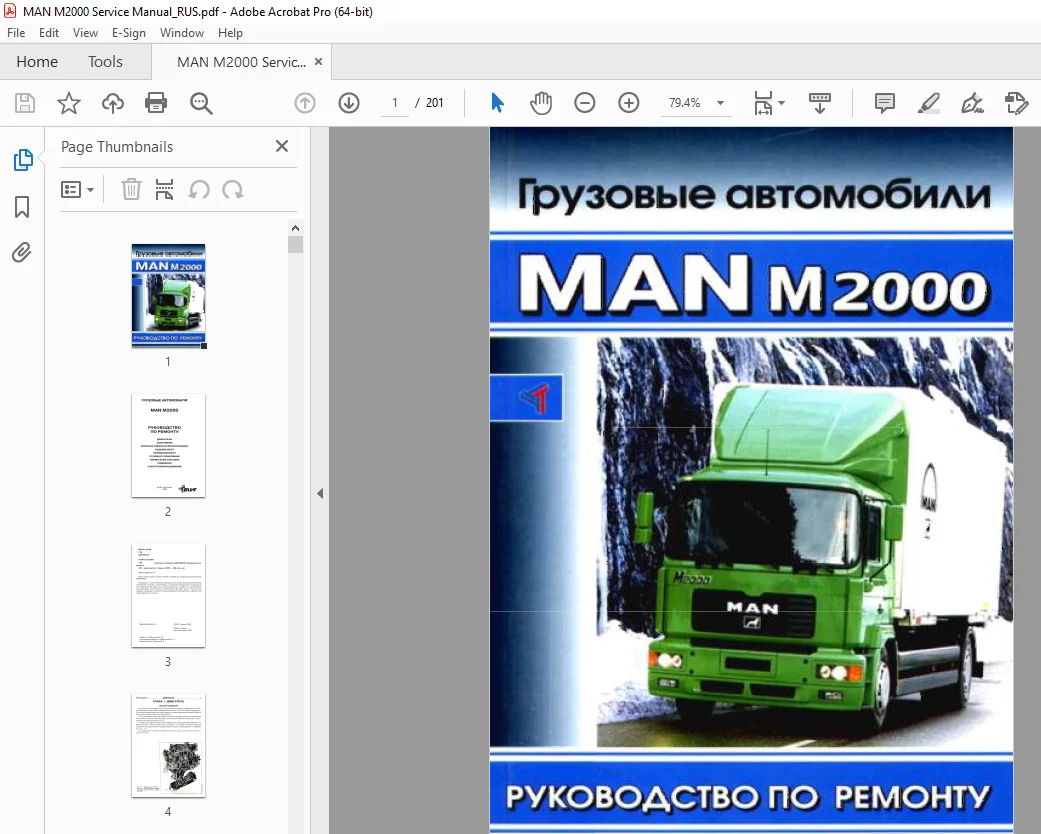Image resolution: width=1041 pixels, height=834 pixels.
Task: Switch to the Tools tab
Action: (106, 62)
